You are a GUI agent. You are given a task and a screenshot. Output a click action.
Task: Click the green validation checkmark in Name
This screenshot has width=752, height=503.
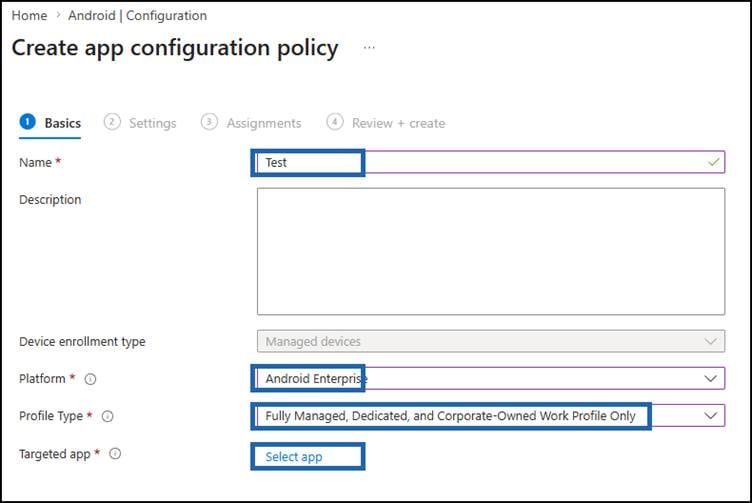(x=713, y=162)
